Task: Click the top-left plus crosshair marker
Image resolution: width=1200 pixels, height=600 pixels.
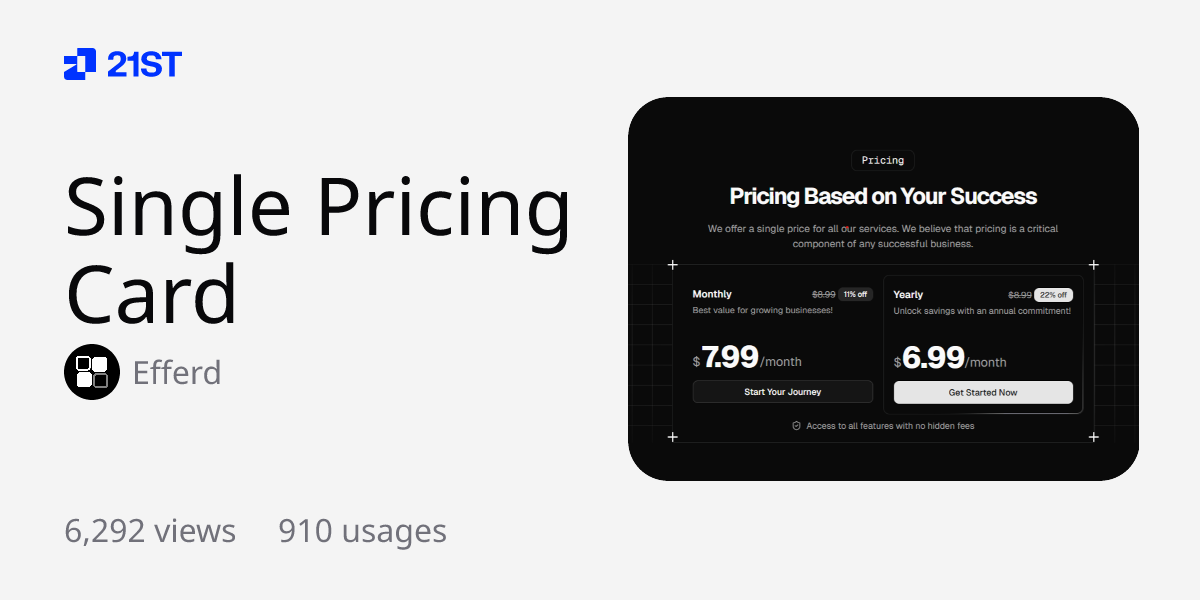Action: click(x=672, y=265)
